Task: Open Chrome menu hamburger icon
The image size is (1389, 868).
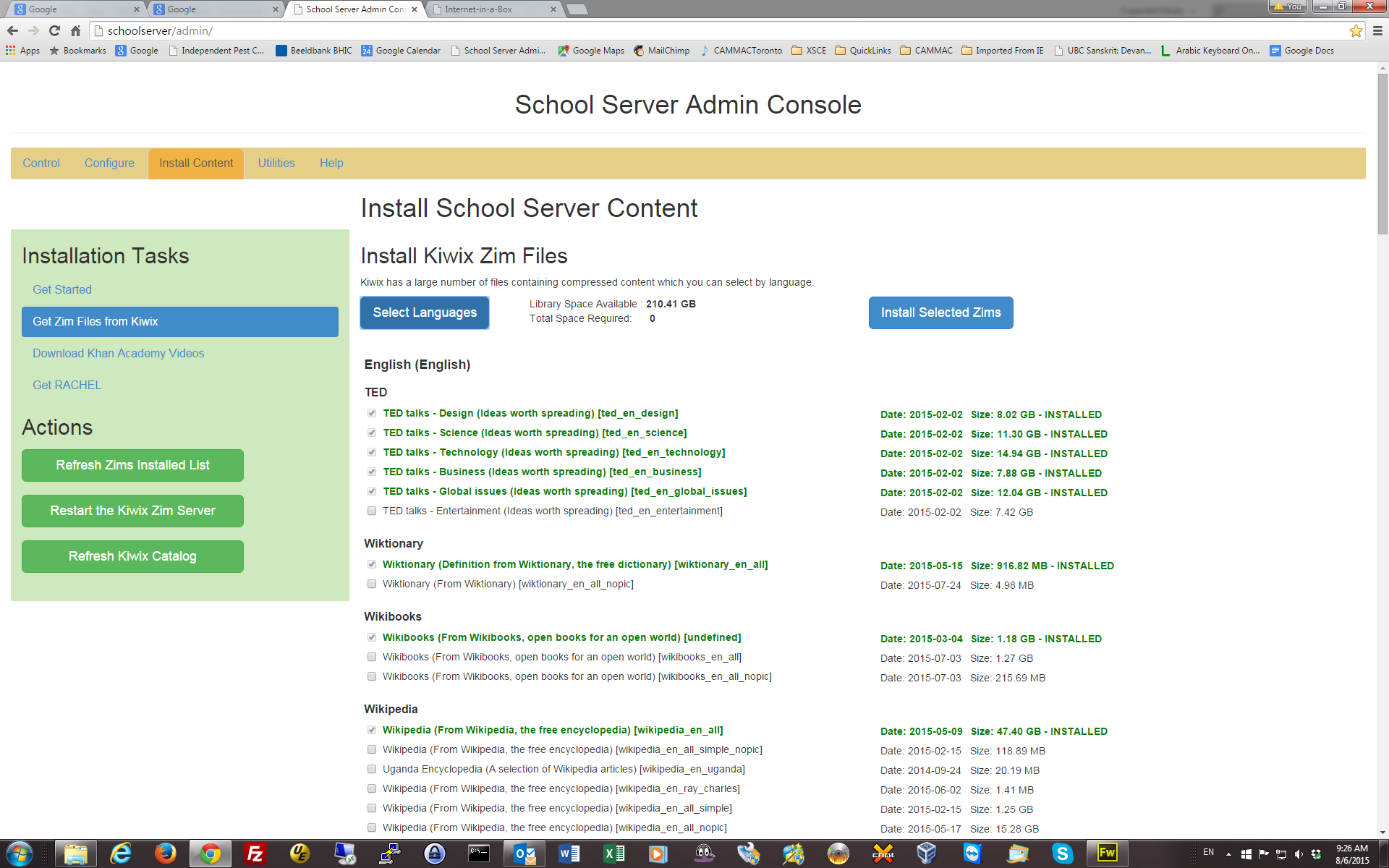Action: pyautogui.click(x=1377, y=30)
